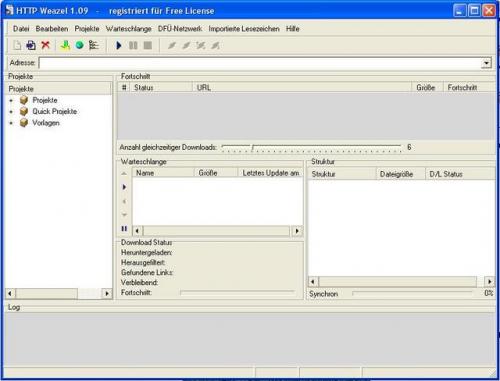The height and width of the screenshot is (381, 500).
Task: Click the green download arrow toolbar icon
Action: pos(65,45)
